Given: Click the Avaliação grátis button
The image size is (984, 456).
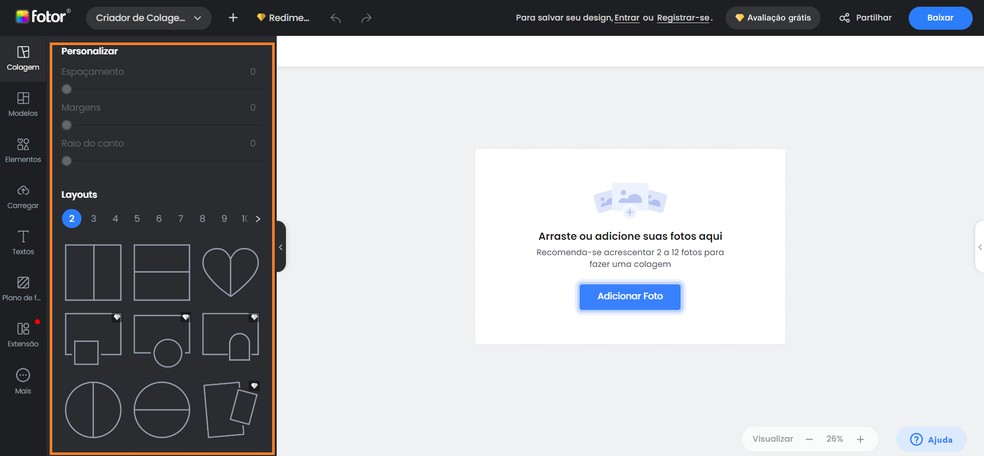Looking at the screenshot, I should coord(773,18).
